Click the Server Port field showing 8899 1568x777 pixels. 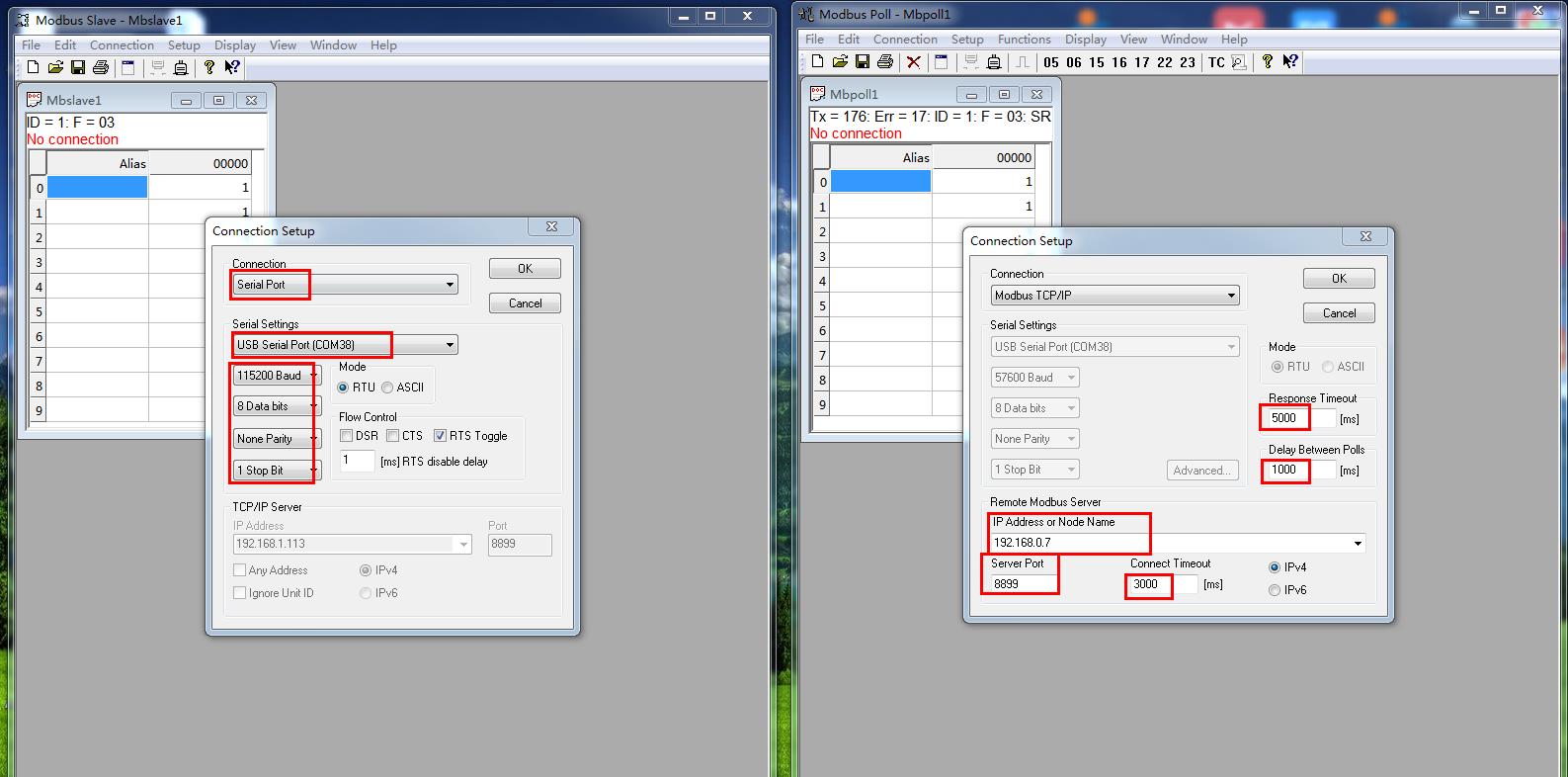click(x=1023, y=584)
